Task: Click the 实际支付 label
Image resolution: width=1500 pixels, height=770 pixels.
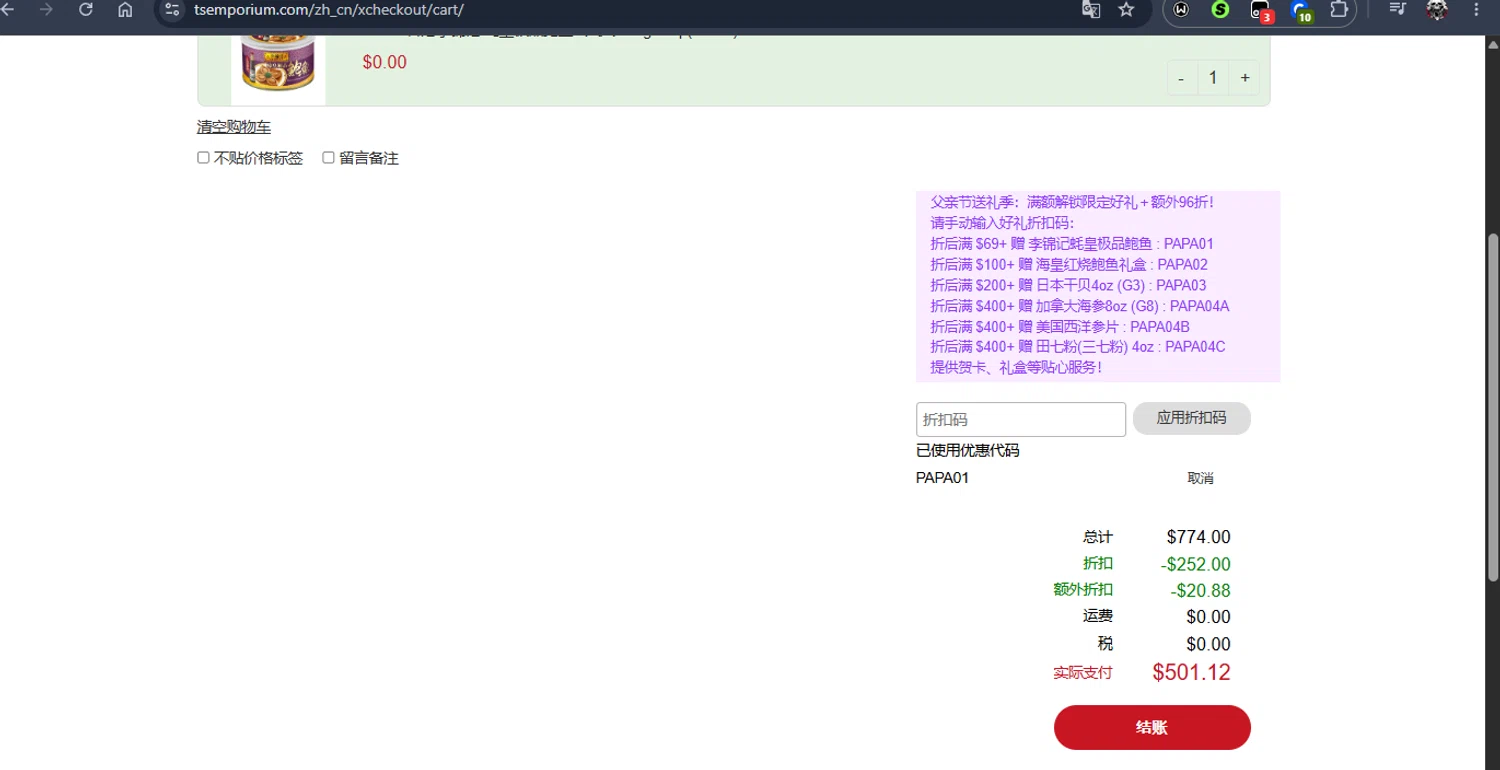Action: (1083, 673)
